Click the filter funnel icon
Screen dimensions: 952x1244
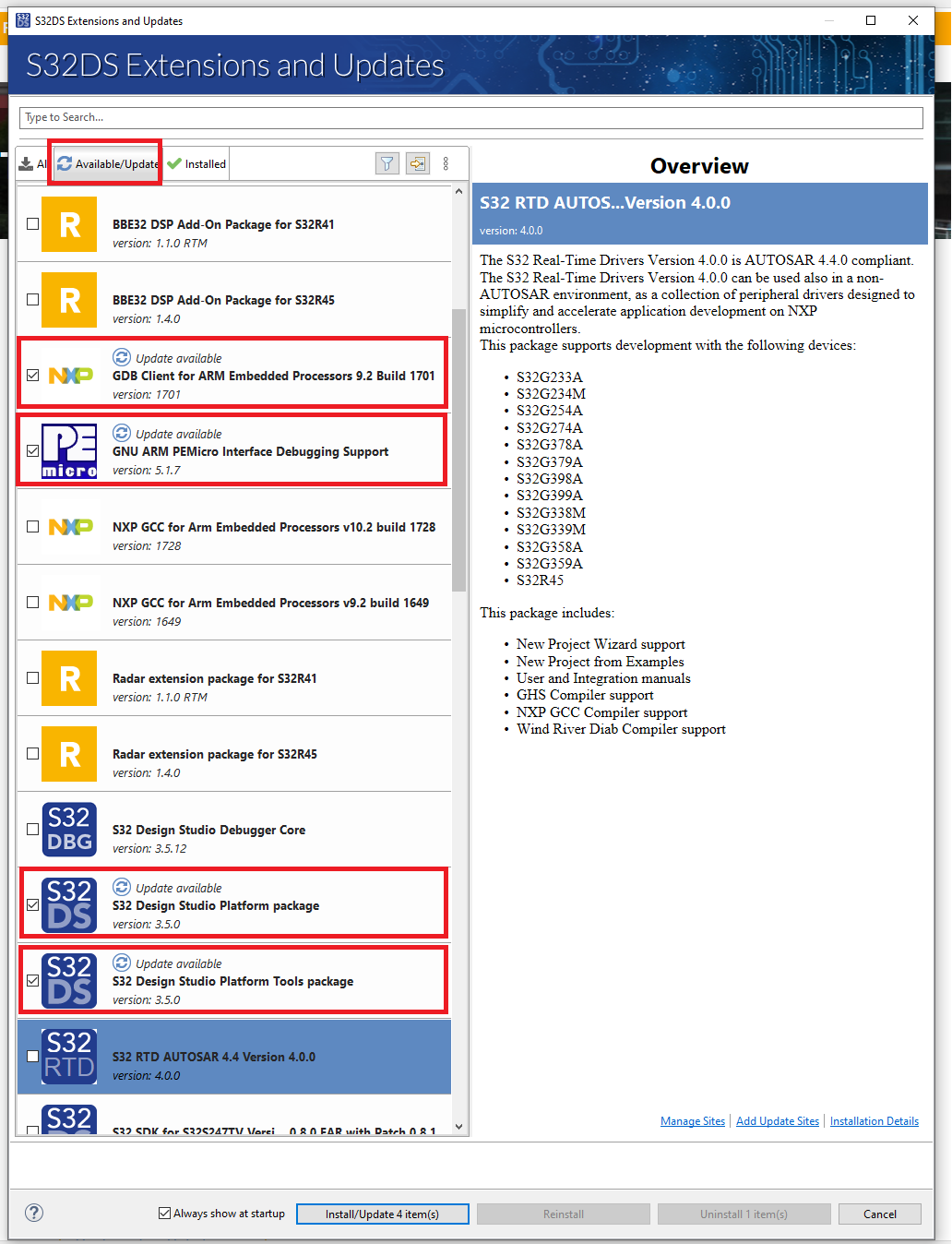point(387,163)
